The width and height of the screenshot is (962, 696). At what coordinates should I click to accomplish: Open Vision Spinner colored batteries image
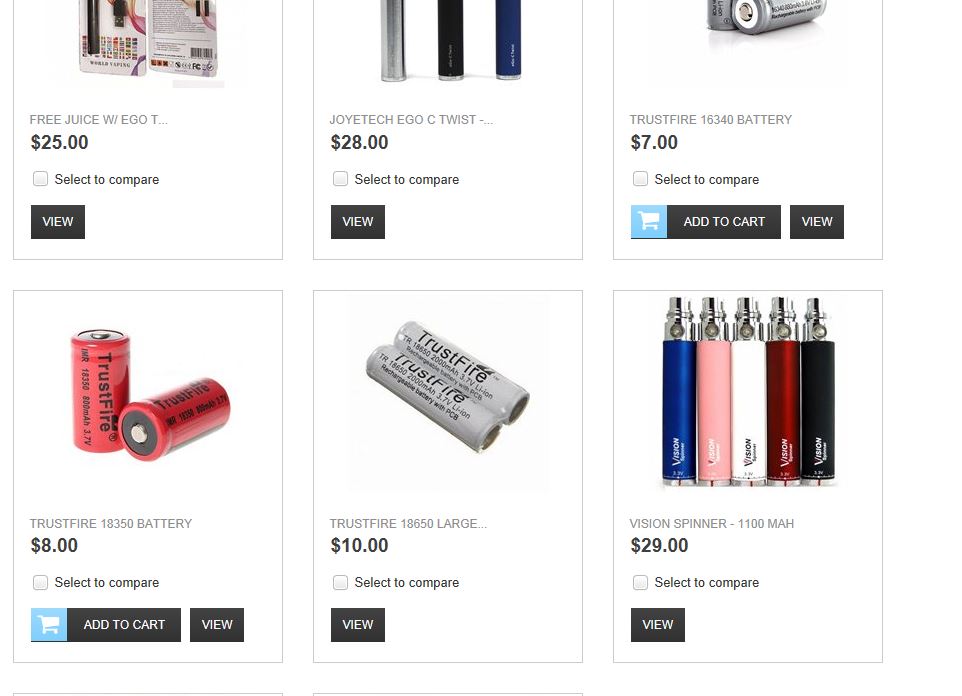[748, 393]
